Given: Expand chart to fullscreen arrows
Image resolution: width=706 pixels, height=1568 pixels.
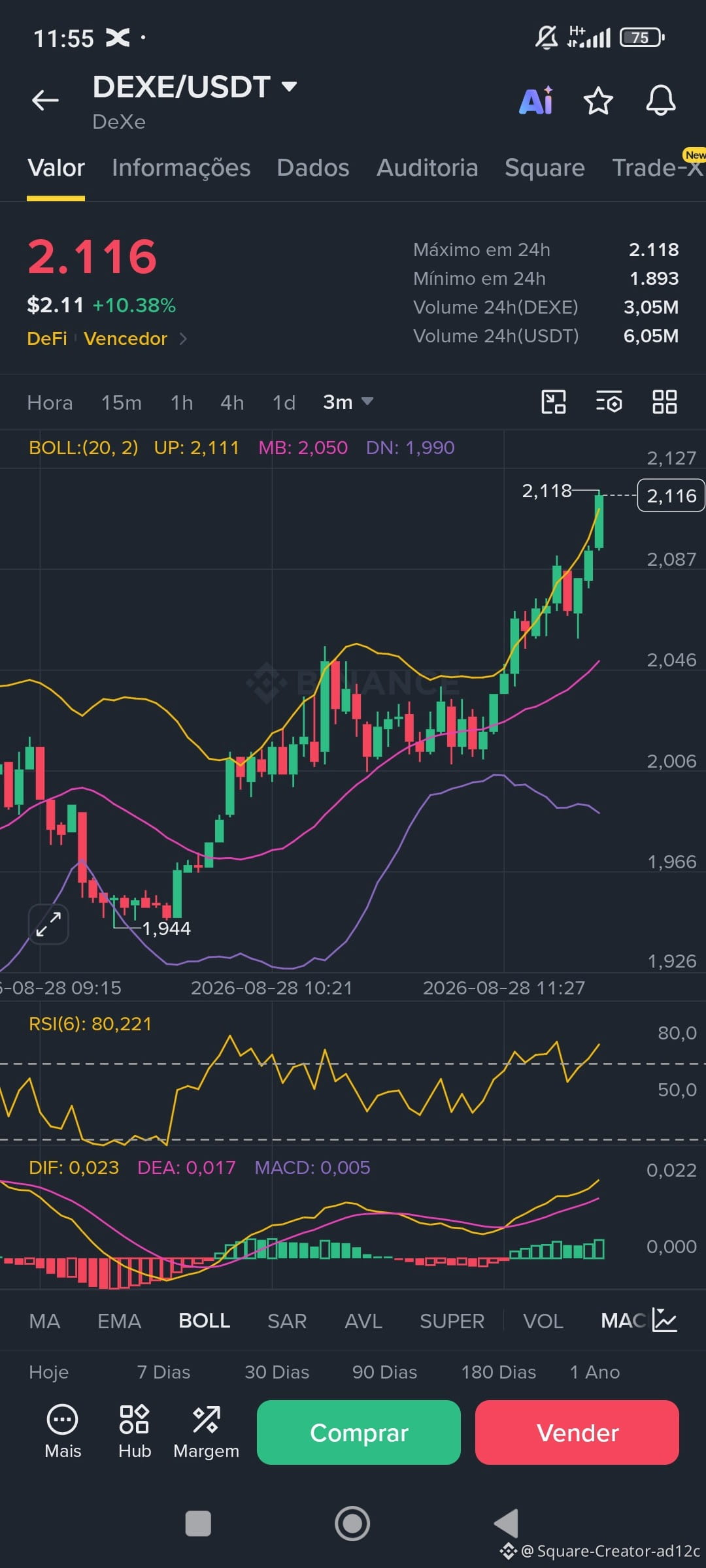Looking at the screenshot, I should pos(49,924).
